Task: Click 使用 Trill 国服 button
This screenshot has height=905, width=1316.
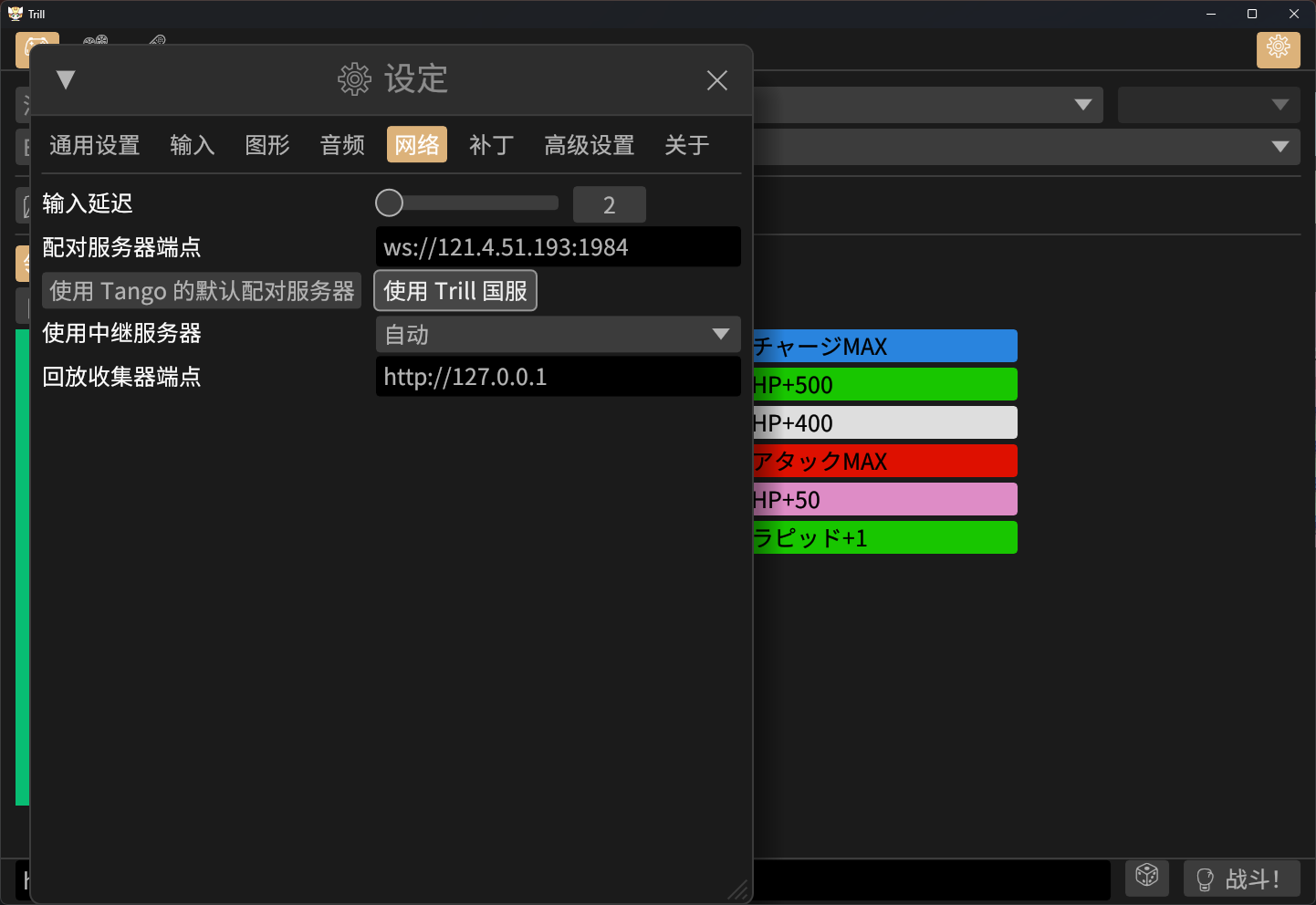Action: coord(455,291)
